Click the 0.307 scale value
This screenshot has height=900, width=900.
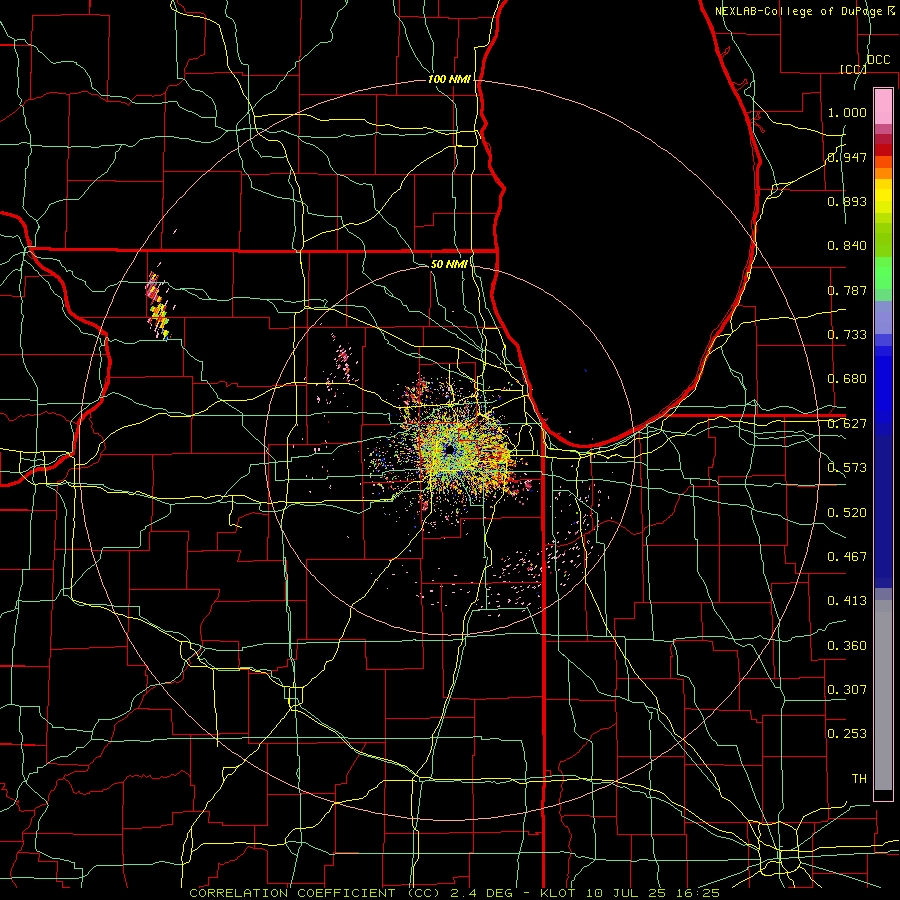(x=847, y=690)
